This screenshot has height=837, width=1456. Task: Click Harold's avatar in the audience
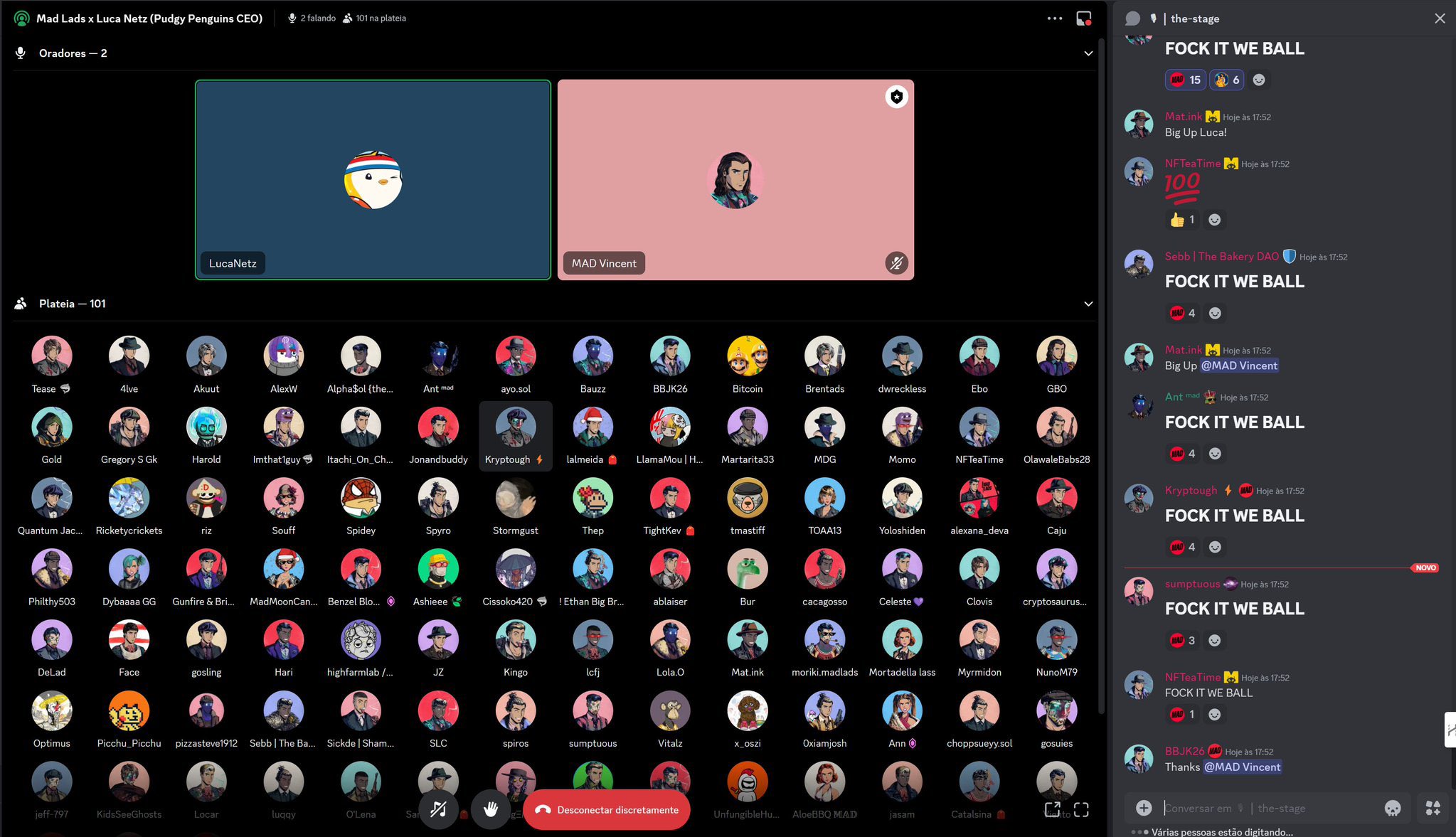click(206, 427)
